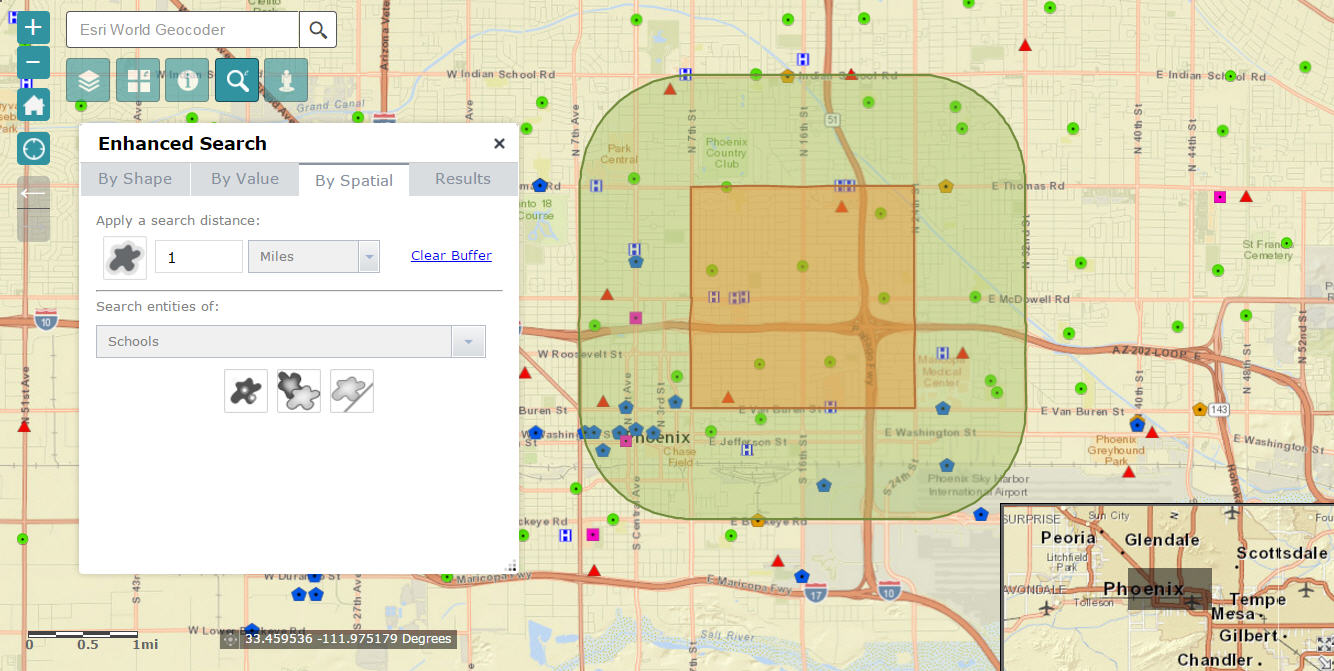This screenshot has height=671, width=1334.
Task: Switch to the Results tab
Action: [x=462, y=179]
